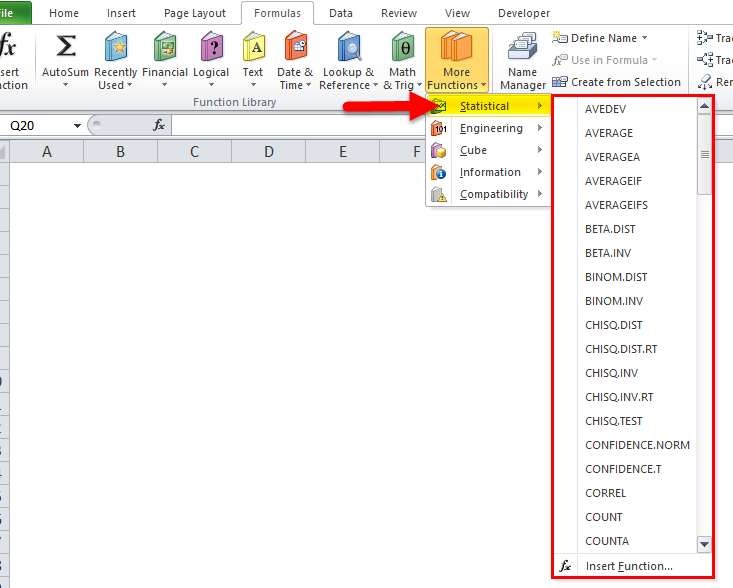Screen dimensions: 733x588
Task: Click the Cube category book icon
Action: coord(438,150)
